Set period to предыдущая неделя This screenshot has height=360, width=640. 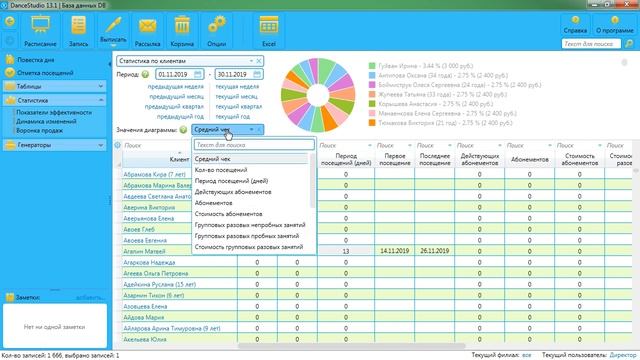[176, 87]
